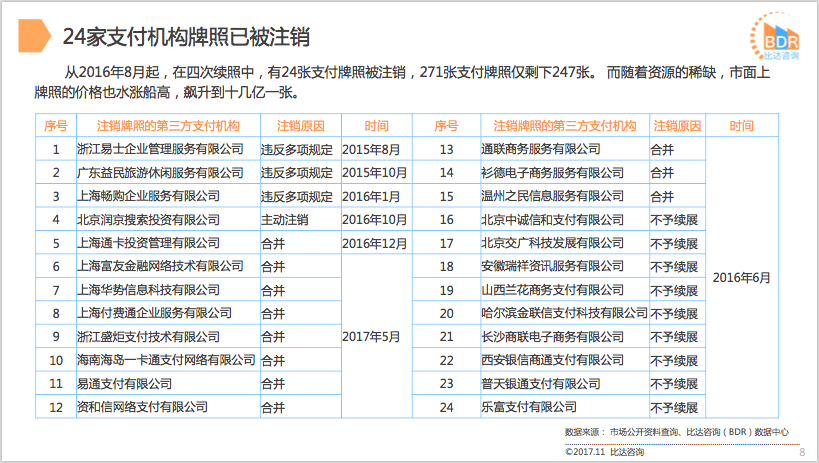This screenshot has width=819, height=463.
Task: Select 上海华势信息科技有限公司
Action: tap(148, 290)
